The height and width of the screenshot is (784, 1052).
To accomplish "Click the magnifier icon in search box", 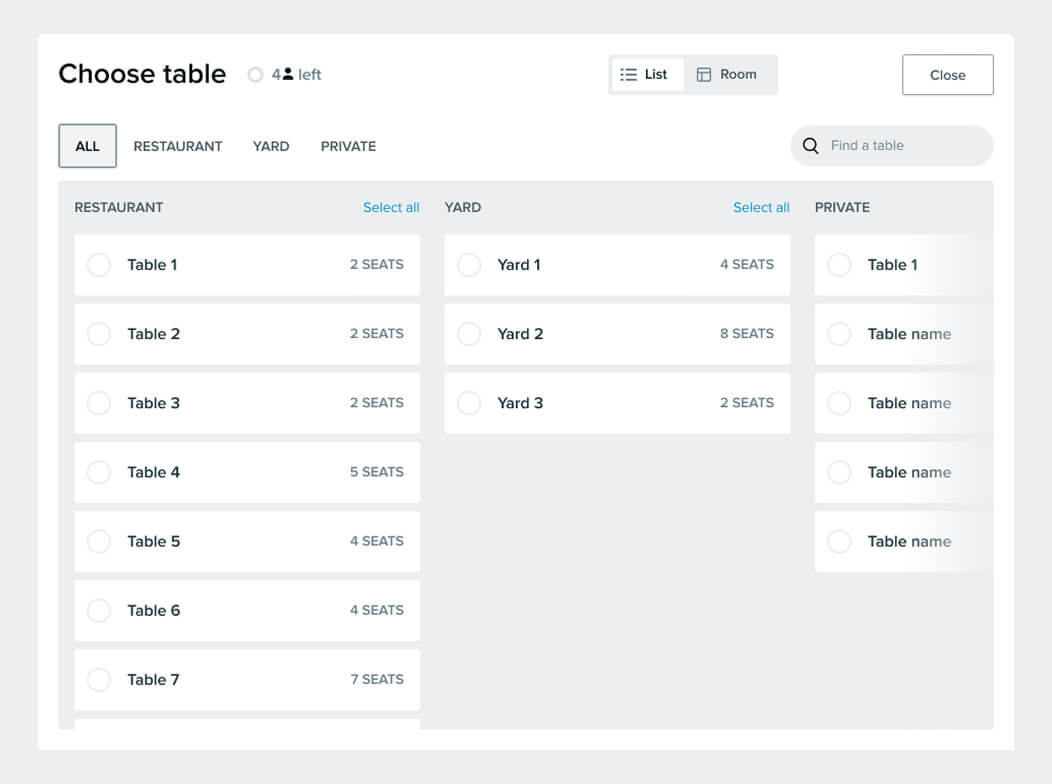I will coord(811,146).
